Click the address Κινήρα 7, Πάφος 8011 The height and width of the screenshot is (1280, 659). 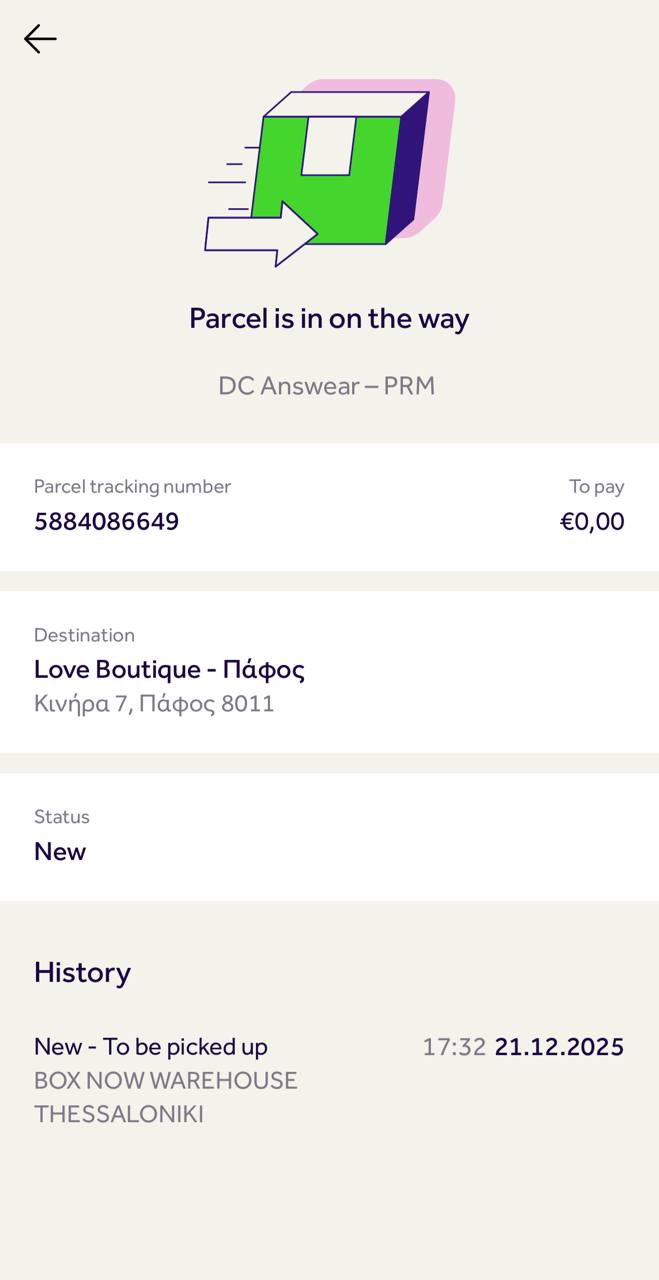154,704
